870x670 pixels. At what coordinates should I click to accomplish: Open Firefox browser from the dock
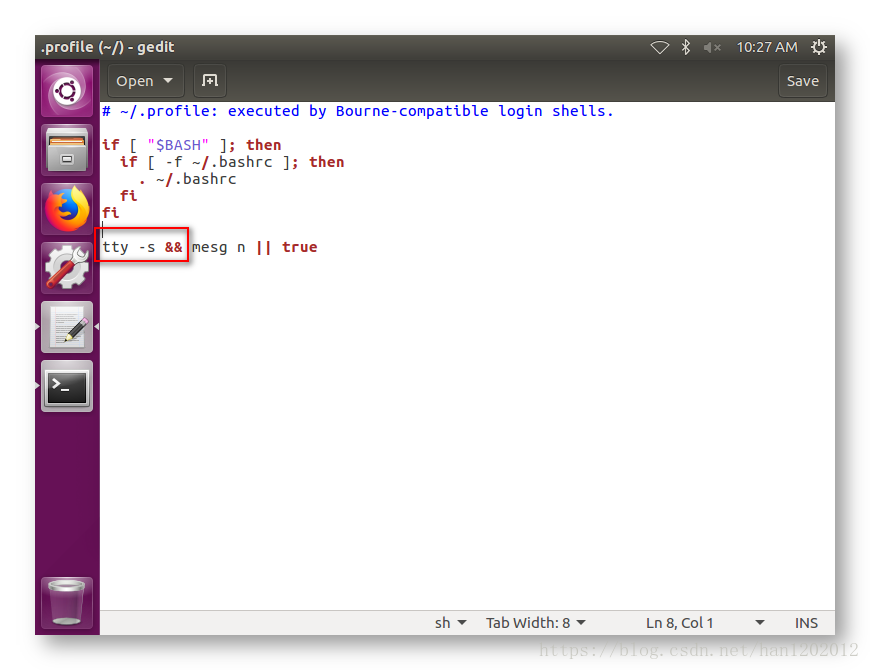coord(67,209)
